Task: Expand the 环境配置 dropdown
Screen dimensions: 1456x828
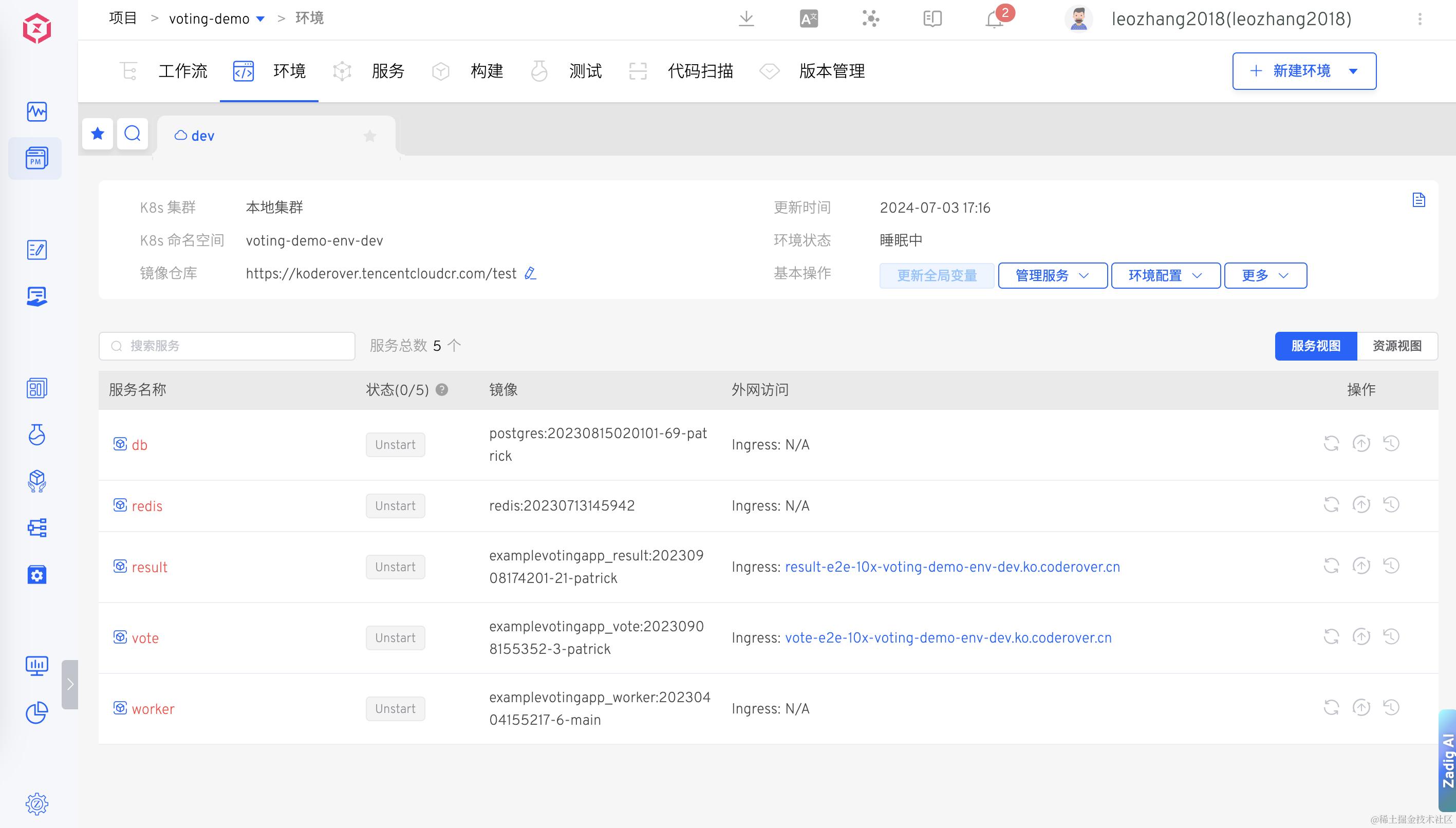Action: tap(1165, 276)
